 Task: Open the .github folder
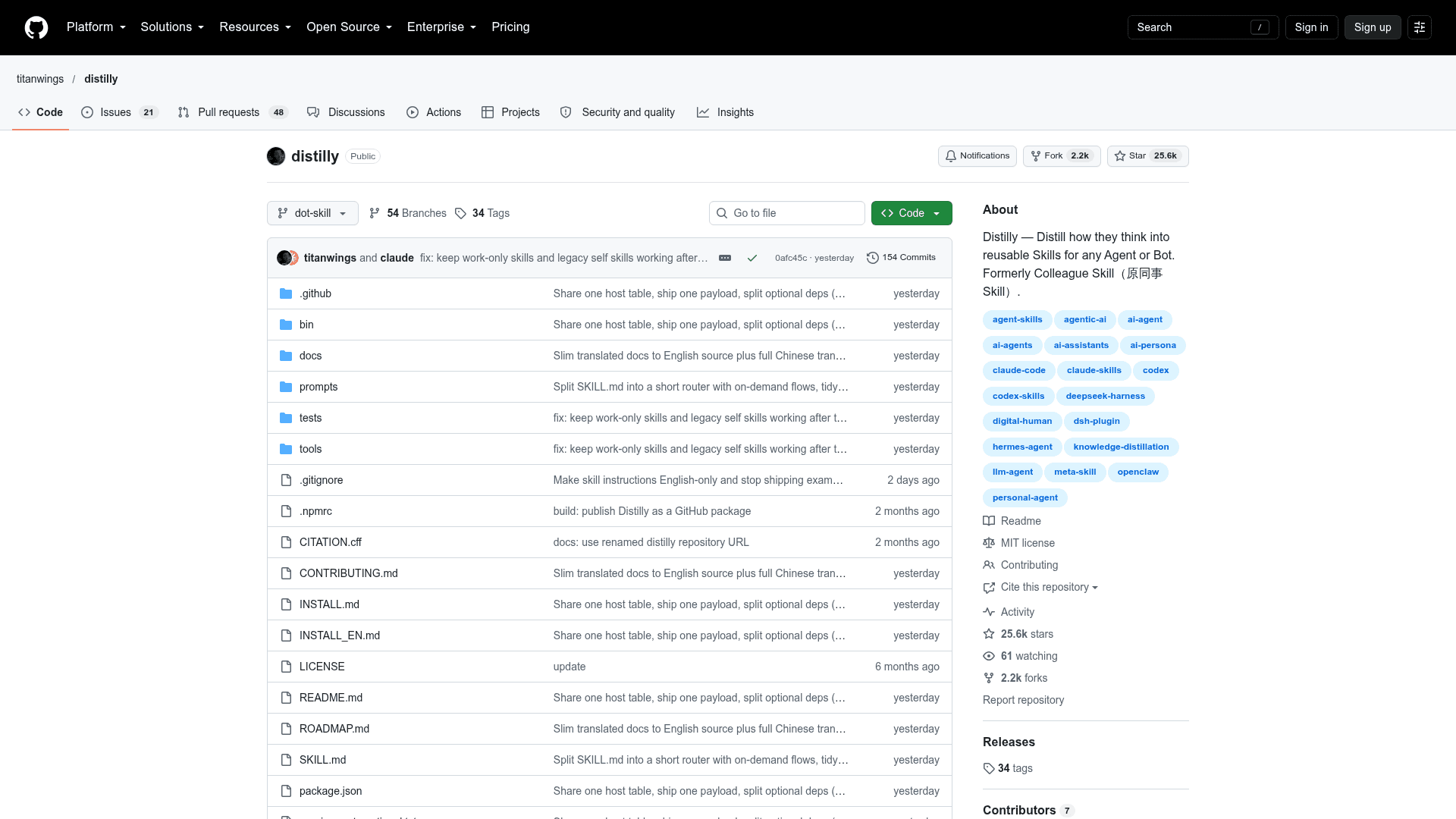(x=315, y=293)
